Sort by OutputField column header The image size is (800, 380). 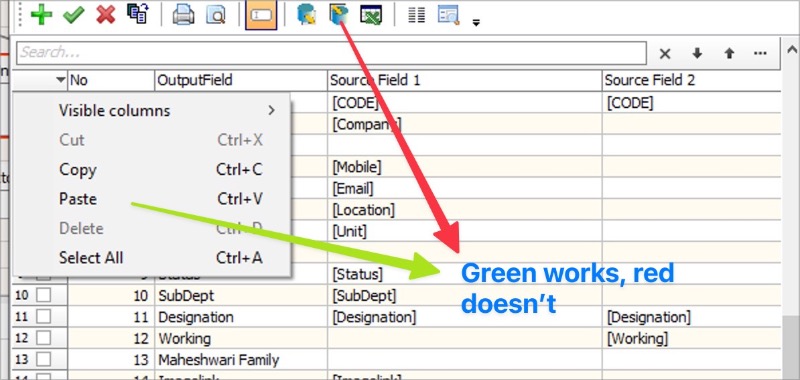click(241, 80)
